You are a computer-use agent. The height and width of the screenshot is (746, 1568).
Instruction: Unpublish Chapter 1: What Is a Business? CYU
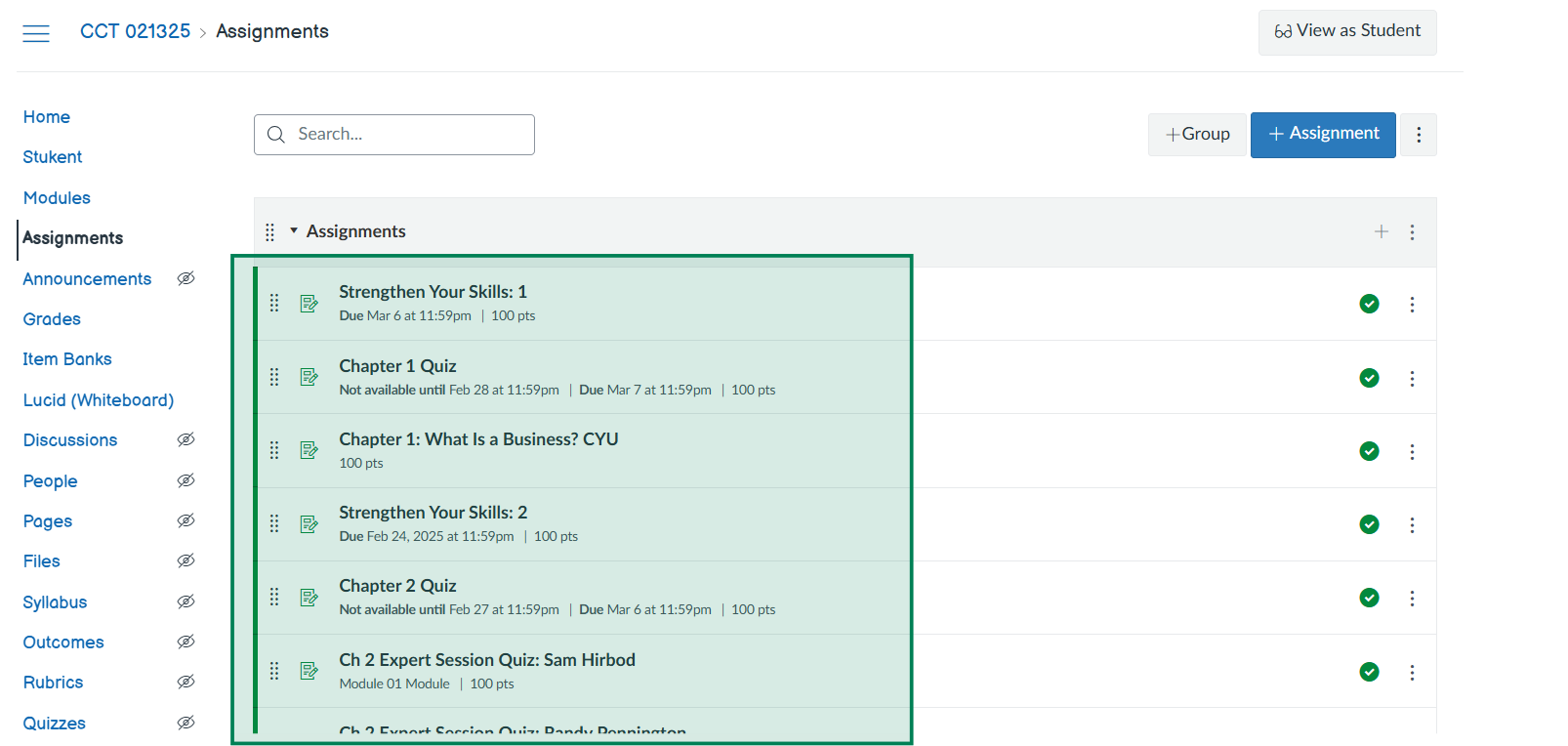coord(1369,451)
